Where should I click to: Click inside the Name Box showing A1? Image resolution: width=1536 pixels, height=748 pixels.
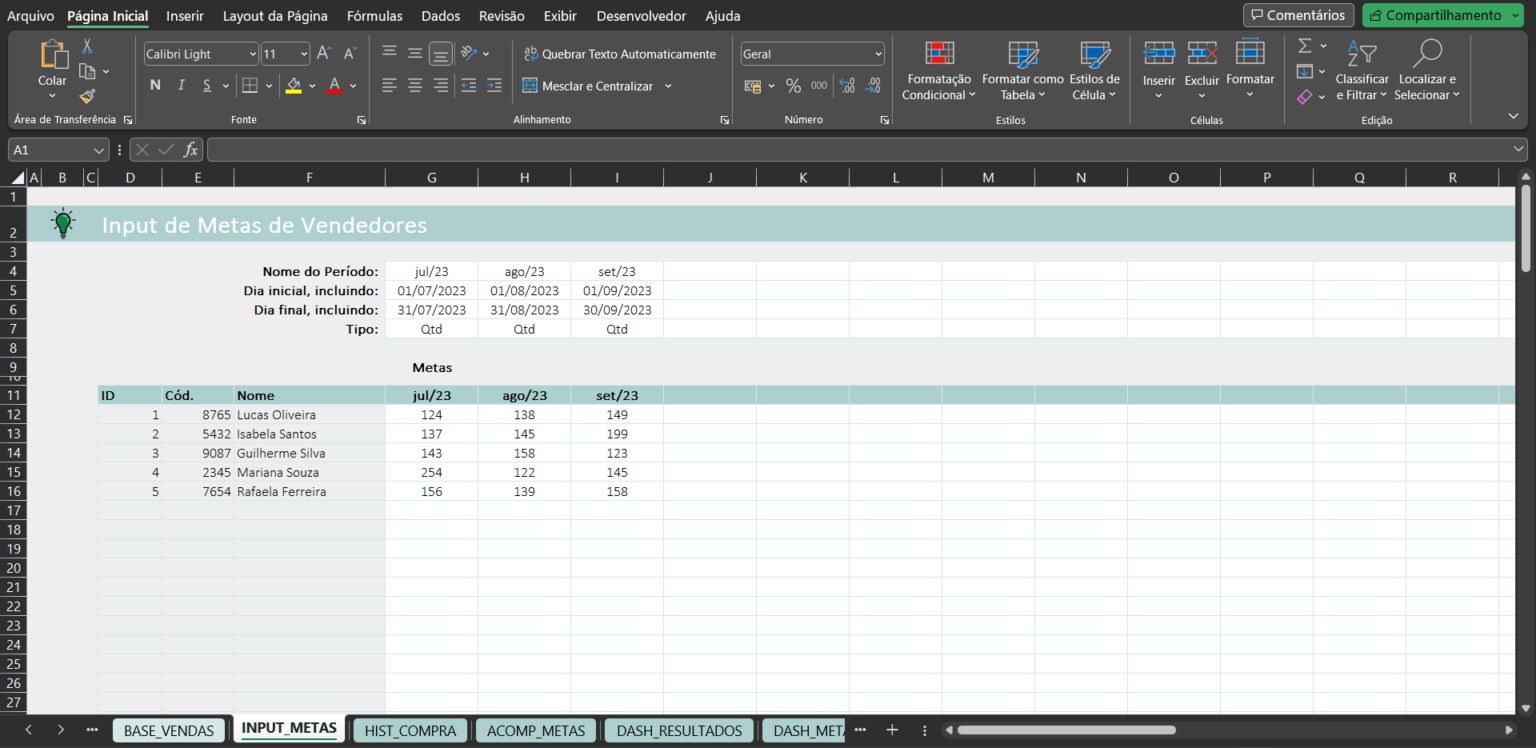click(48, 149)
